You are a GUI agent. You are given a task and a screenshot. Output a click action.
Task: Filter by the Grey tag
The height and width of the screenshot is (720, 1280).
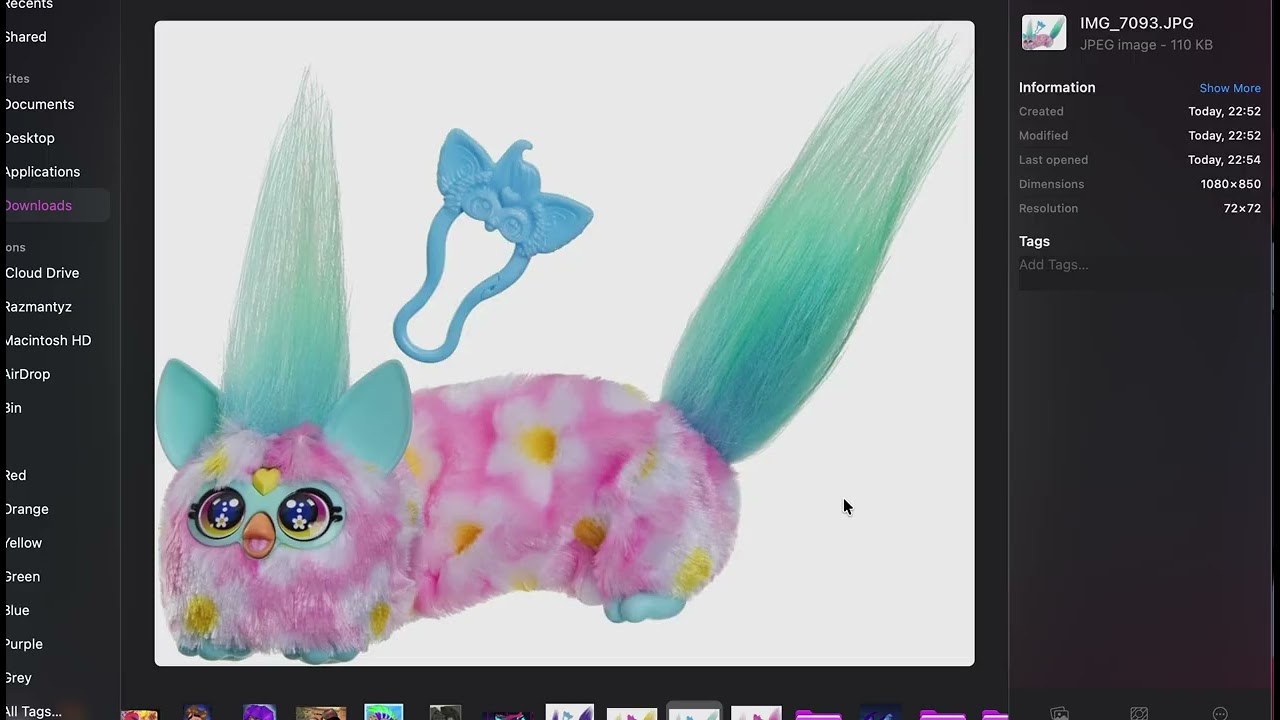coord(18,678)
